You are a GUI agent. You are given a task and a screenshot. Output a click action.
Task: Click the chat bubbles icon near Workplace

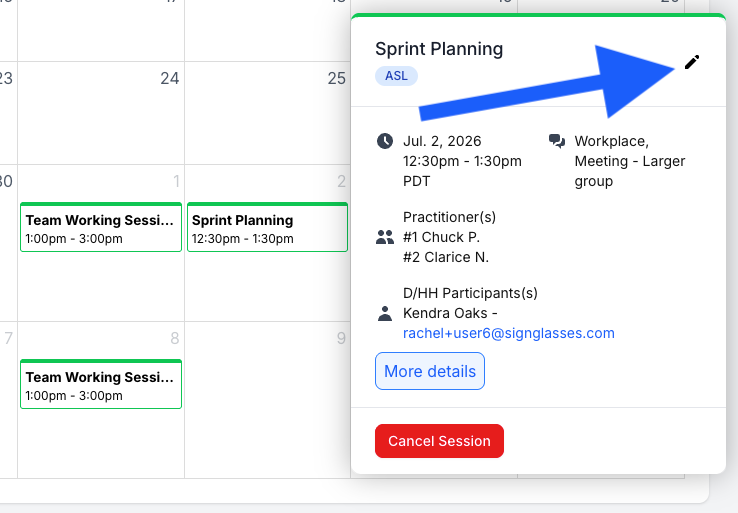tap(557, 141)
